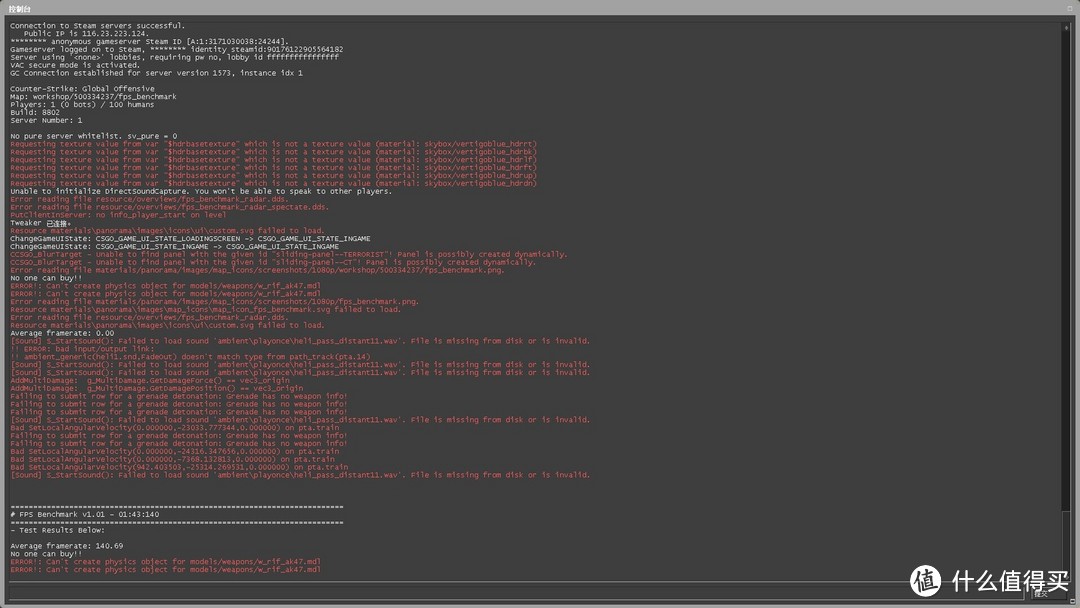Click 'sliding-panel--TERRORIST' blur target line
The height and width of the screenshot is (608, 1080).
pyautogui.click(x=289, y=255)
